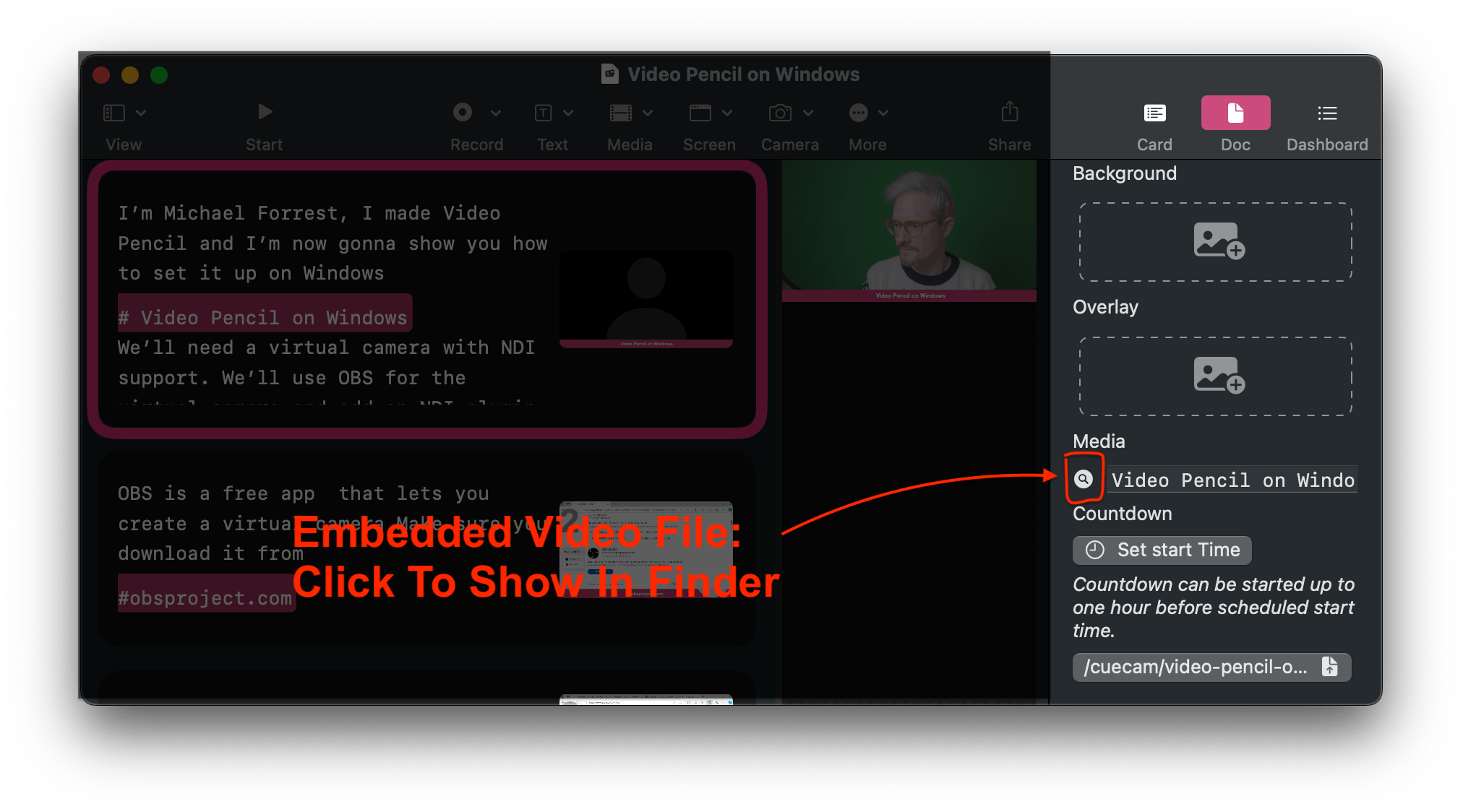The image size is (1463, 812).
Task: Click the #obsproject.com tag
Action: tap(206, 597)
